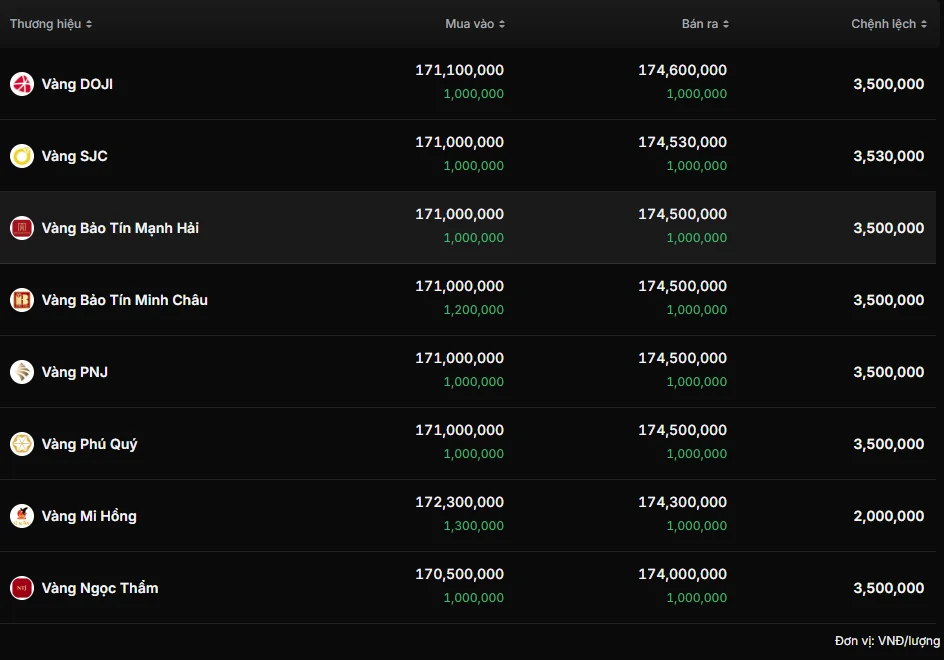Image resolution: width=944 pixels, height=660 pixels.
Task: Click Vàng PNJ buy price 171,000,000
Action: [459, 358]
